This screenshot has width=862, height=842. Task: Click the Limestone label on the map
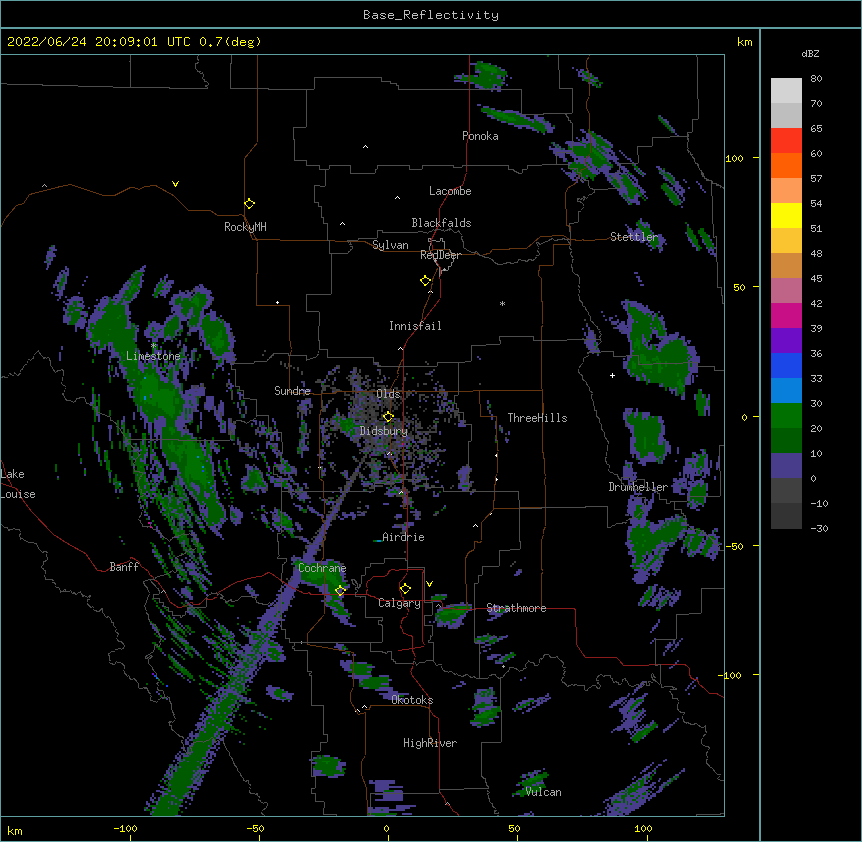point(153,356)
